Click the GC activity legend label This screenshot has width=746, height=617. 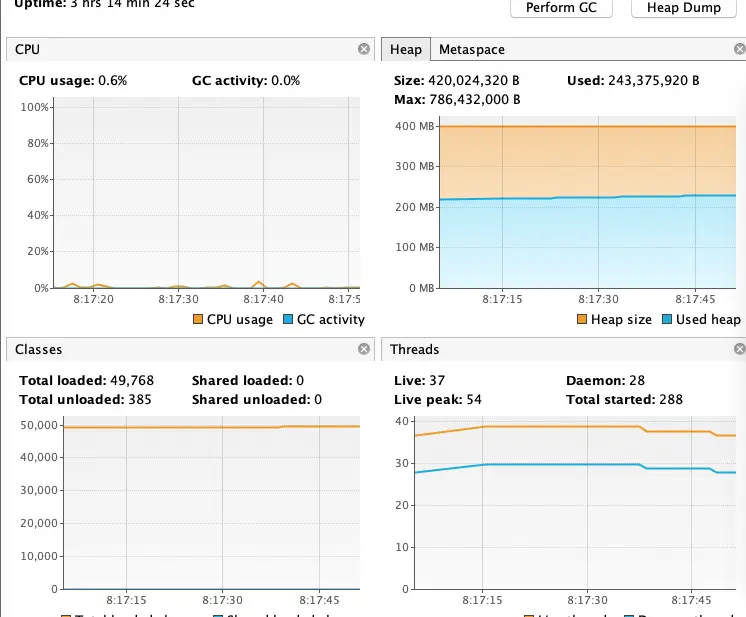(x=331, y=320)
